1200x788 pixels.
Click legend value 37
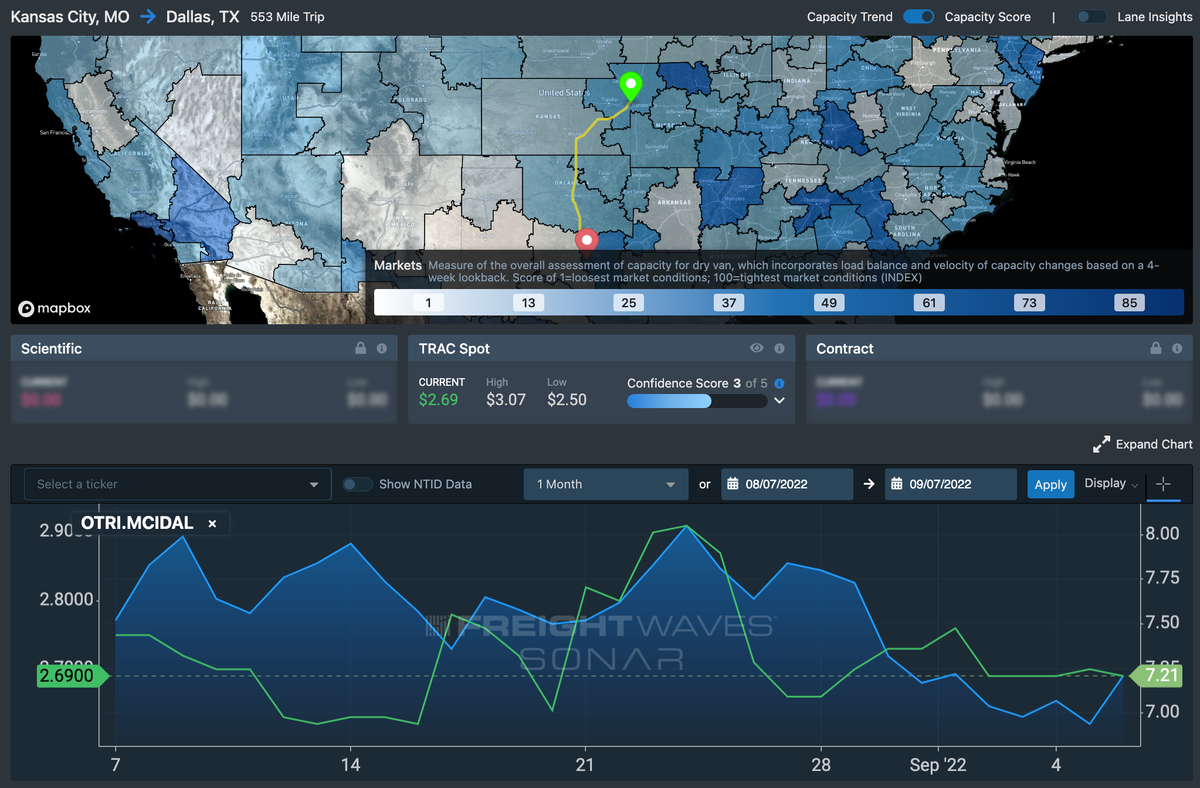tap(729, 303)
